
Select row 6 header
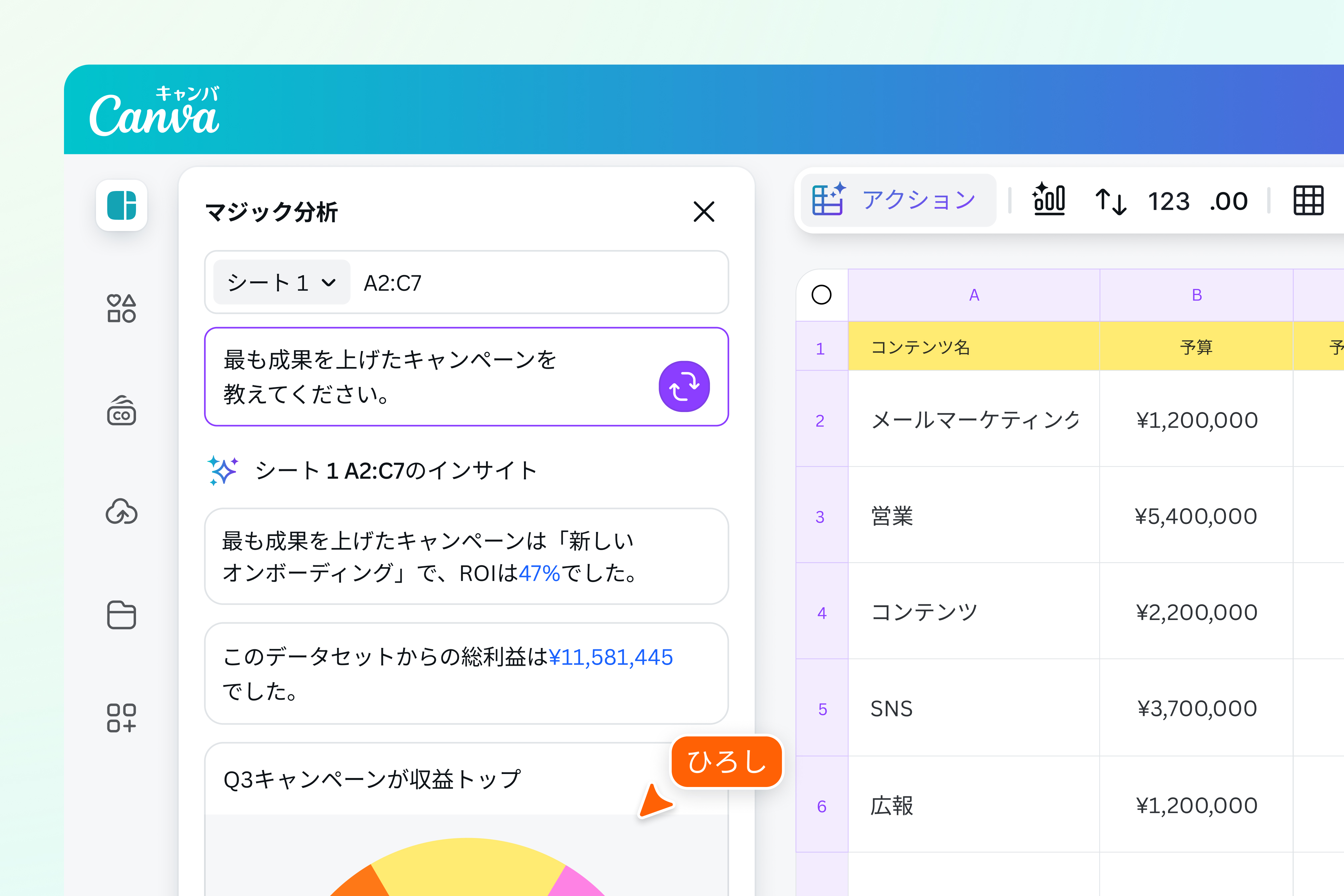[x=822, y=804]
